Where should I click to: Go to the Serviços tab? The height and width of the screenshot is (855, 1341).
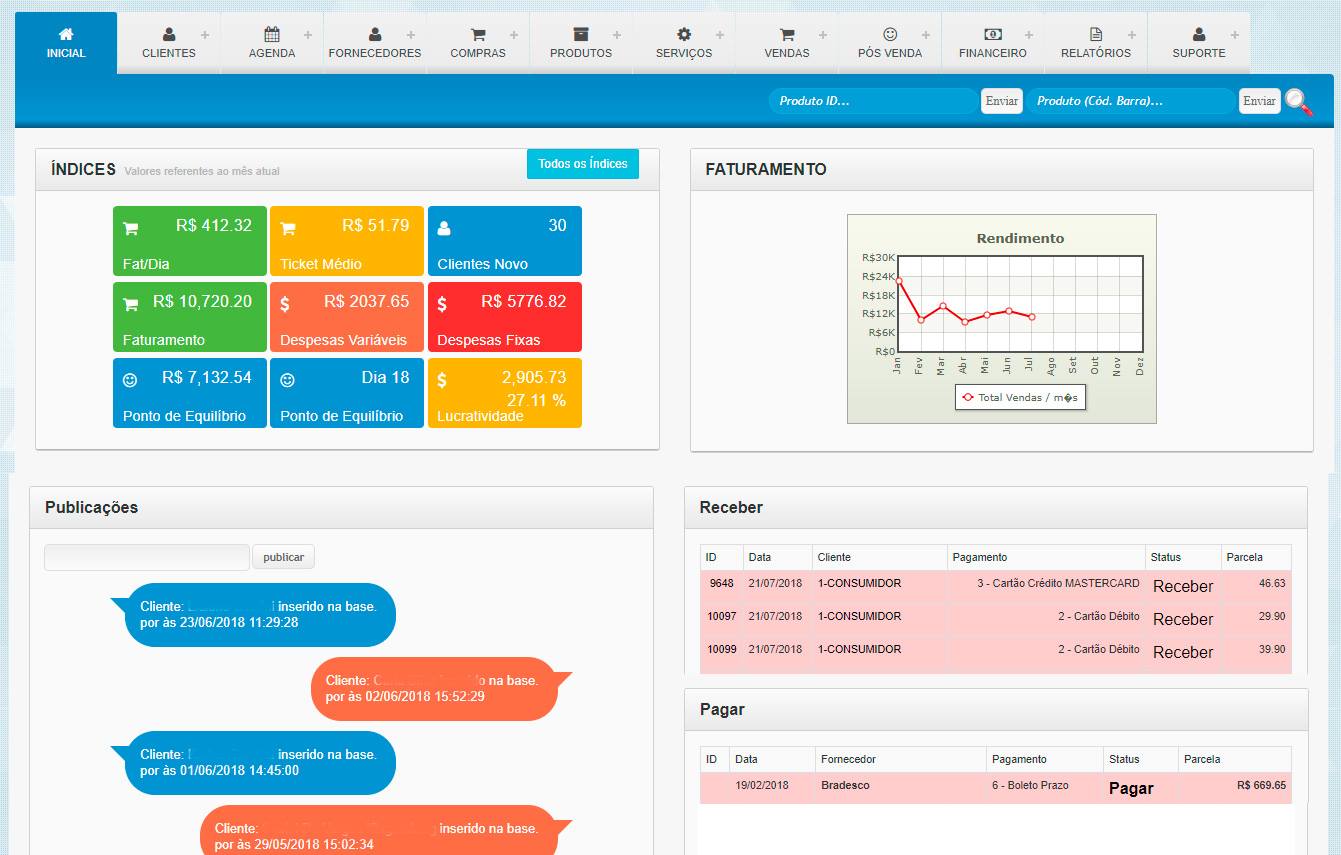click(684, 43)
